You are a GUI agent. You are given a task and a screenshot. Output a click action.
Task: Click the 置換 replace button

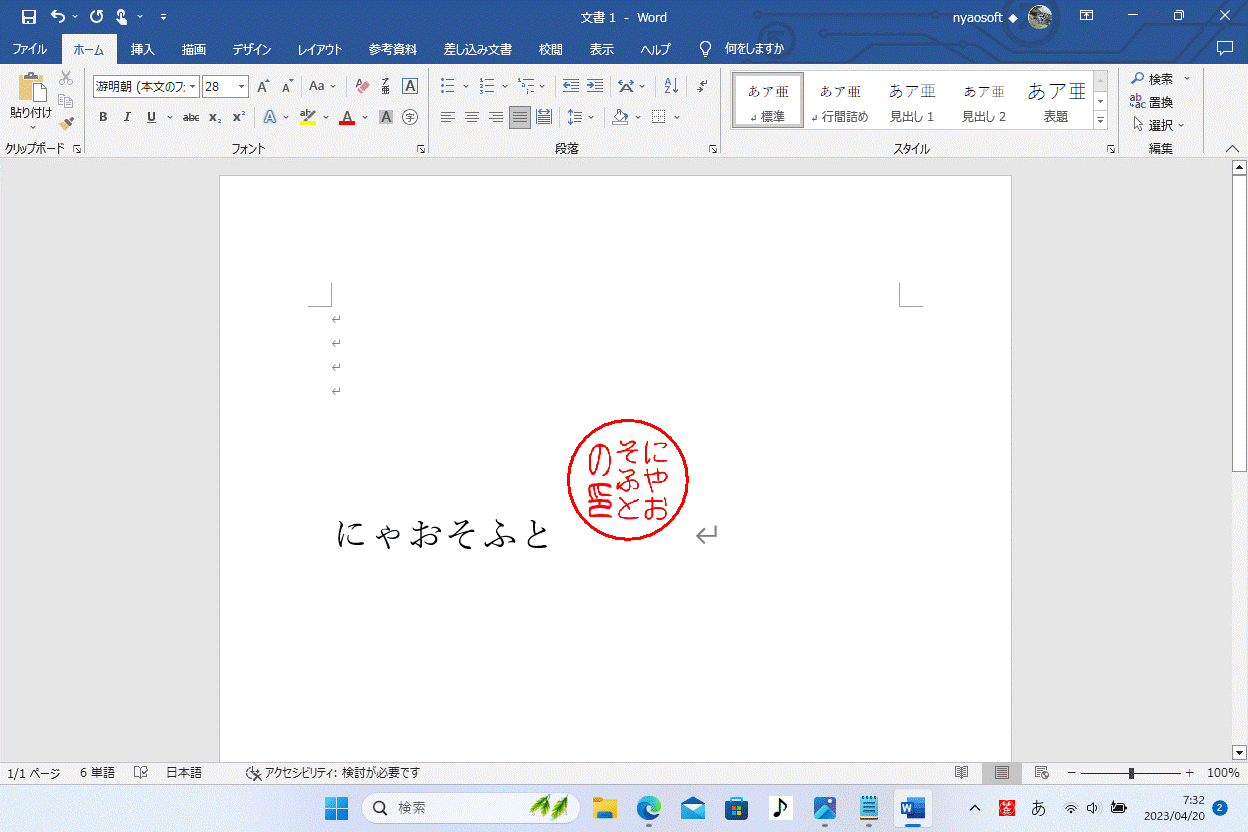pos(1152,102)
